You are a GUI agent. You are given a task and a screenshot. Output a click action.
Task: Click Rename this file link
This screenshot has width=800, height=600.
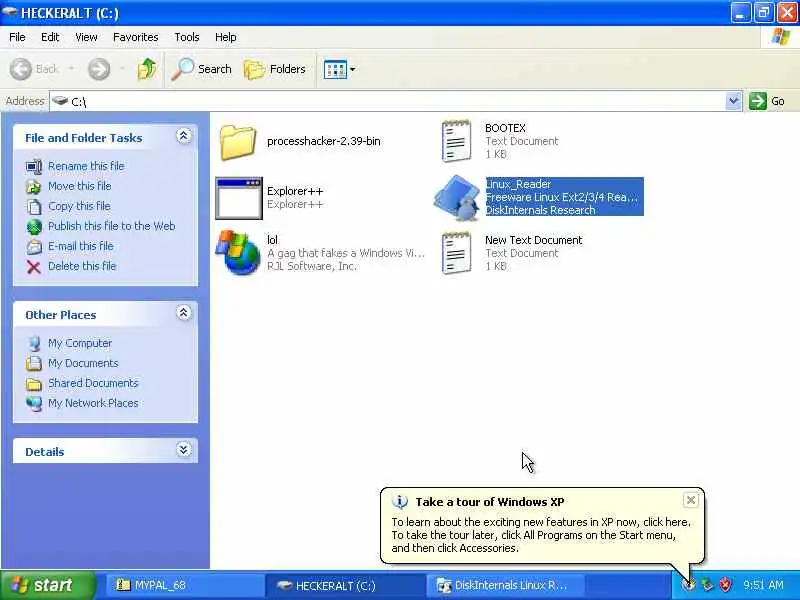click(86, 166)
